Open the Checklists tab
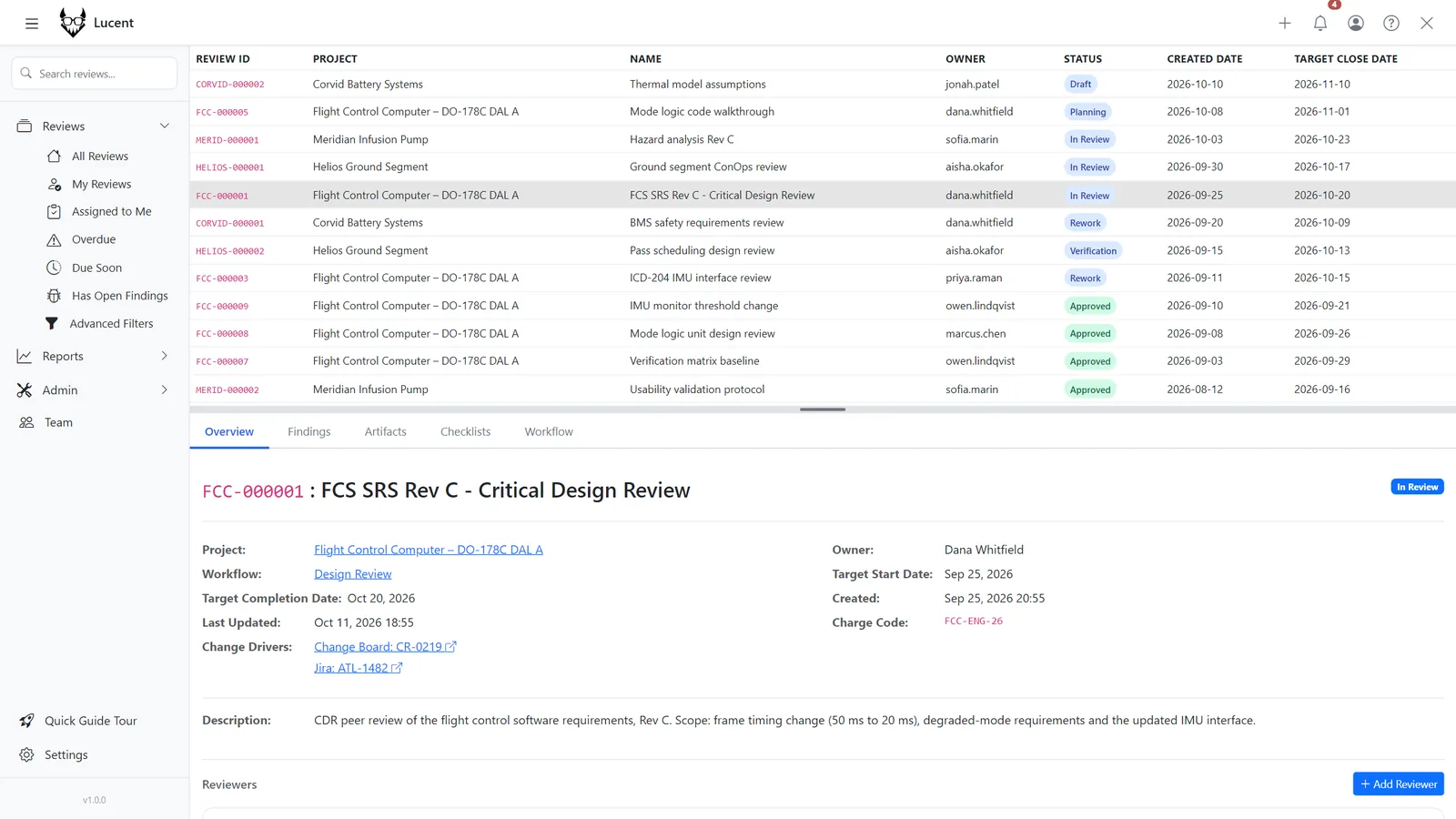 [x=465, y=432]
